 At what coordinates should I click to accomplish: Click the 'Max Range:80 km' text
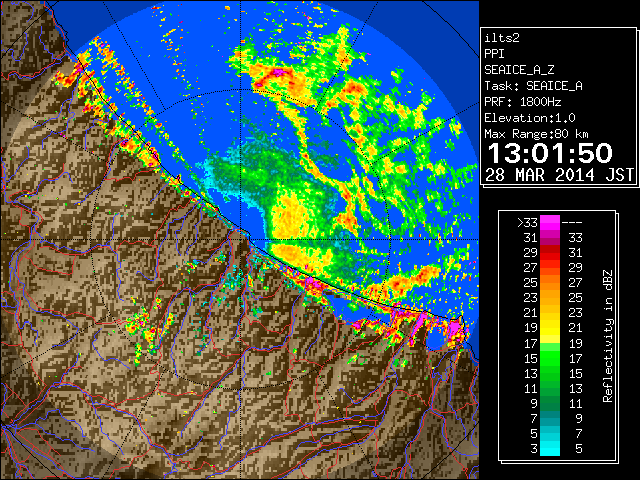click(x=536, y=134)
